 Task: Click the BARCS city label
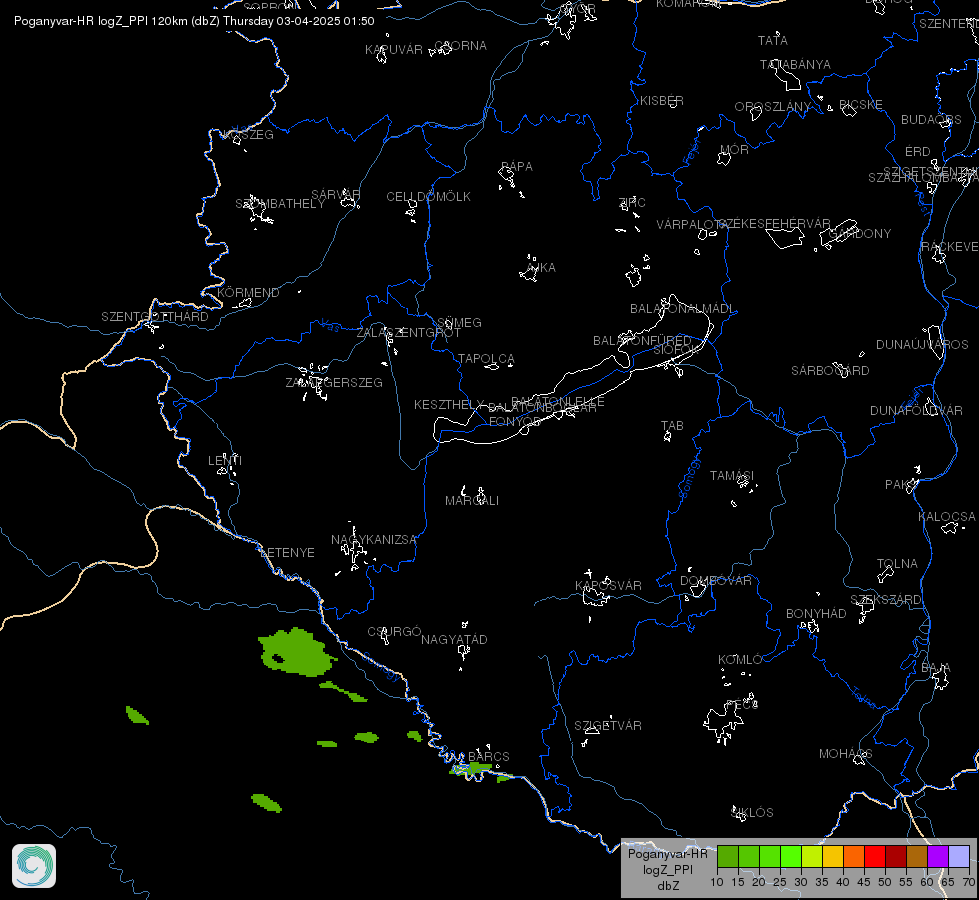coord(489,756)
